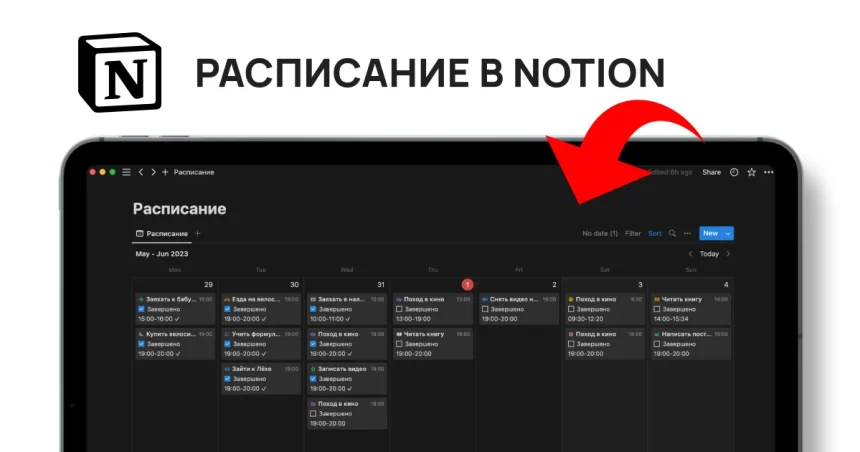Go forward with the right arrow in the title bar
Screen dimensions: 860x452
coord(153,172)
